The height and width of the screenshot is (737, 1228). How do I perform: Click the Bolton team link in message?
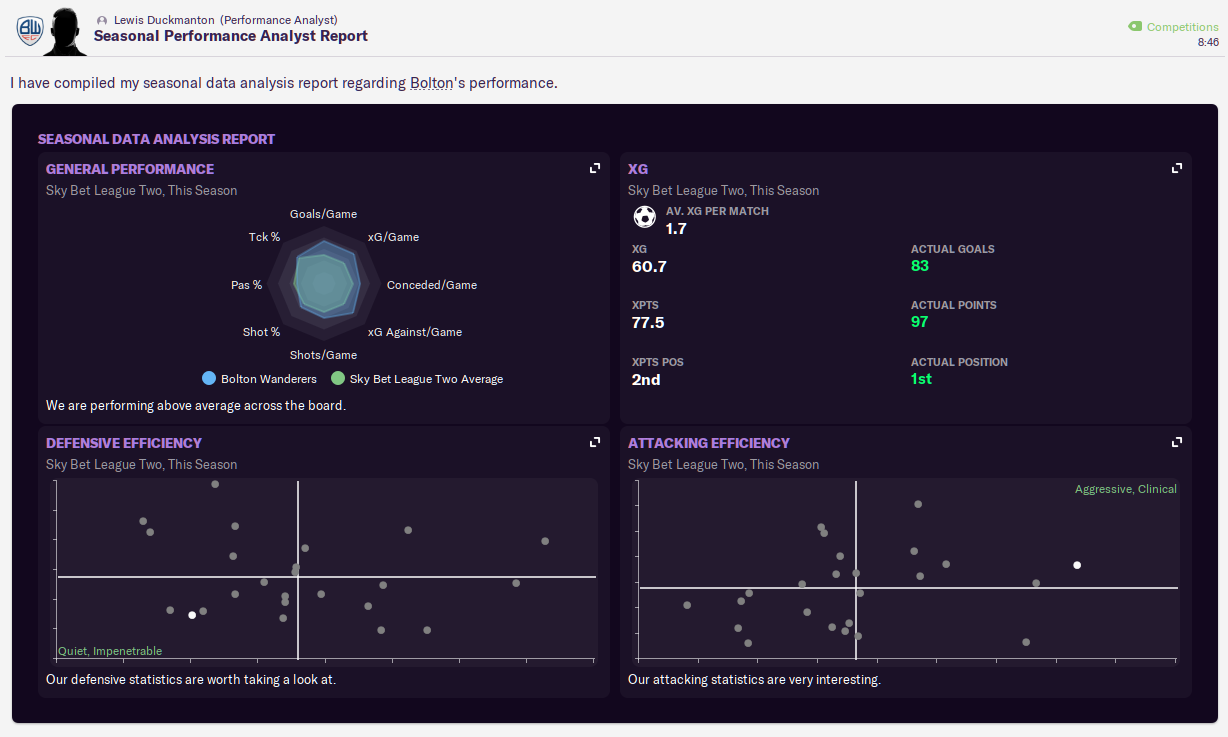pyautogui.click(x=432, y=83)
